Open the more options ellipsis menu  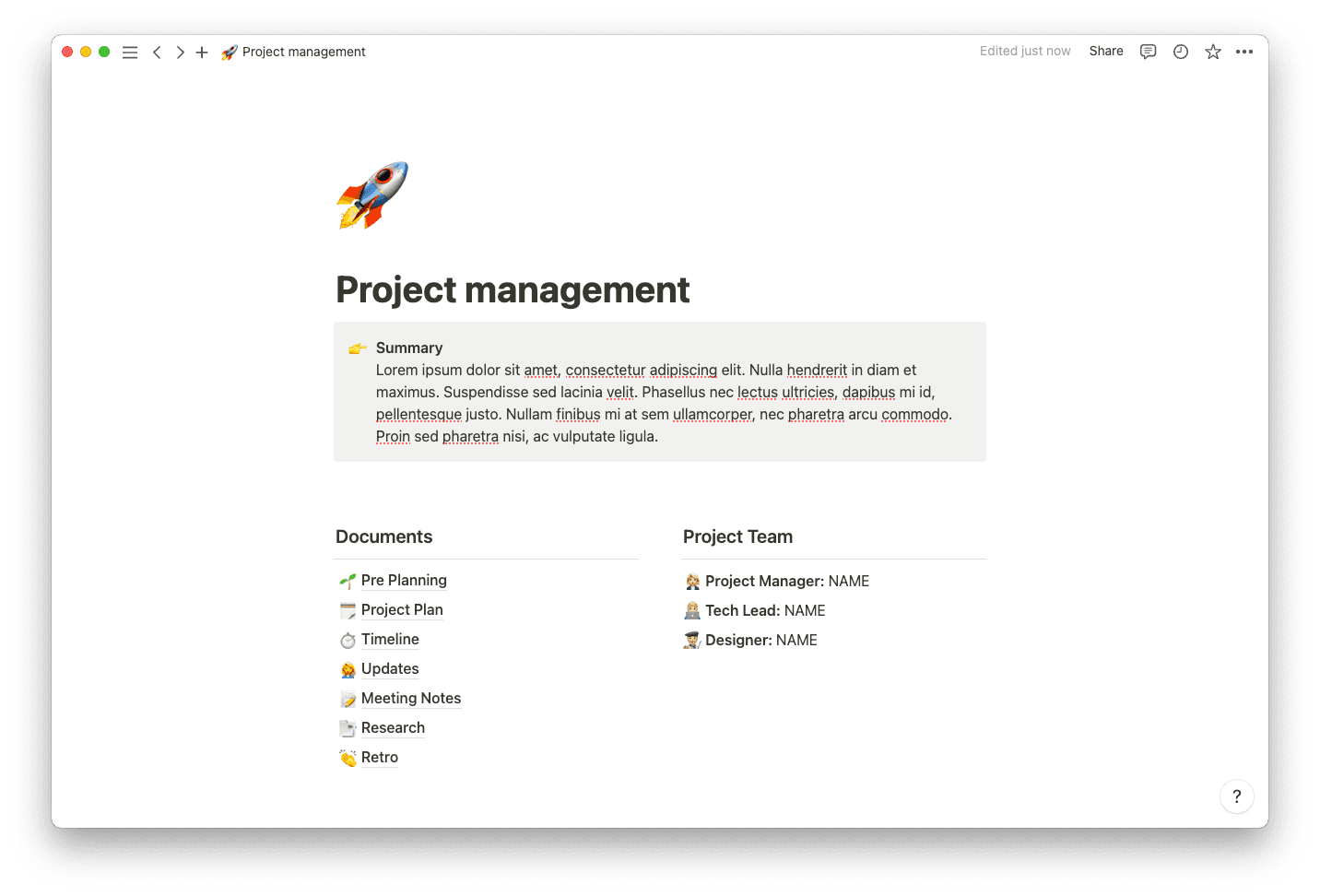1244,53
